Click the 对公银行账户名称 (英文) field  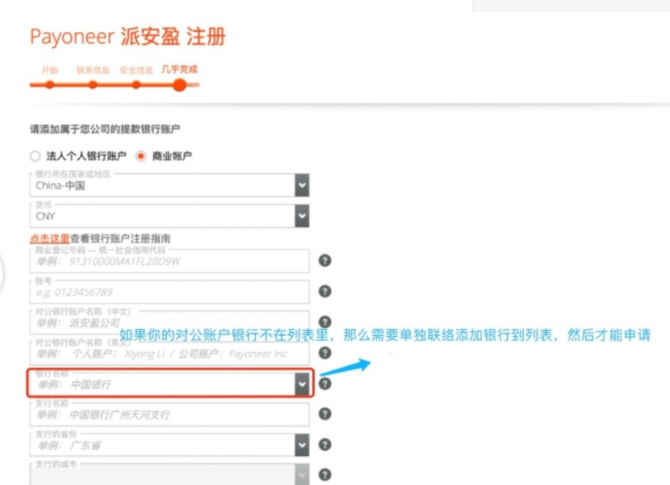[x=169, y=353]
